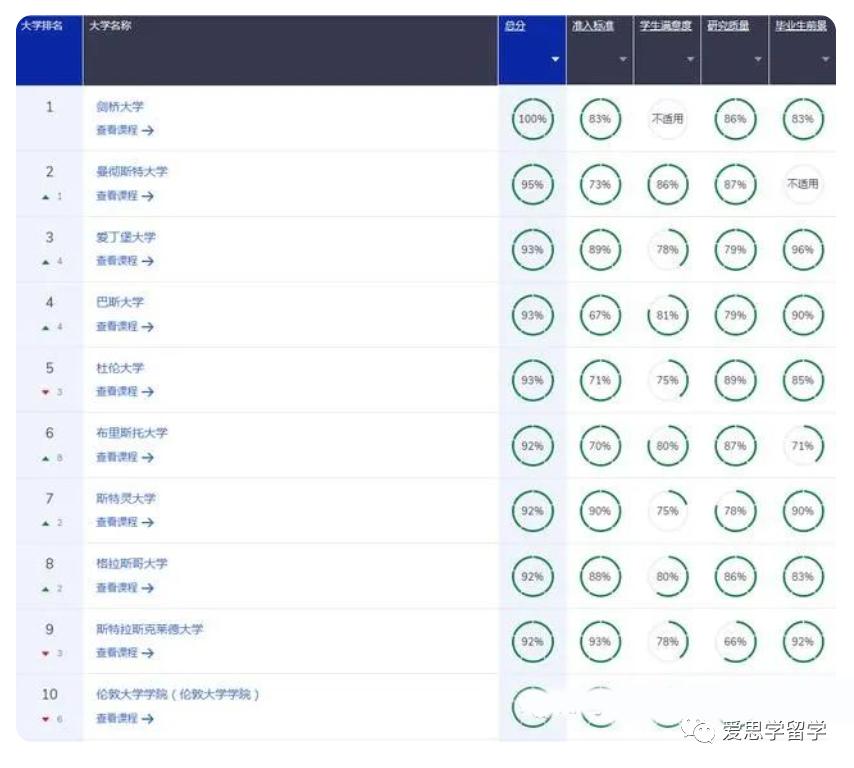The width and height of the screenshot is (854, 768).
Task: Click Manchester's 不适用 graduate prospects badge
Action: 803,184
